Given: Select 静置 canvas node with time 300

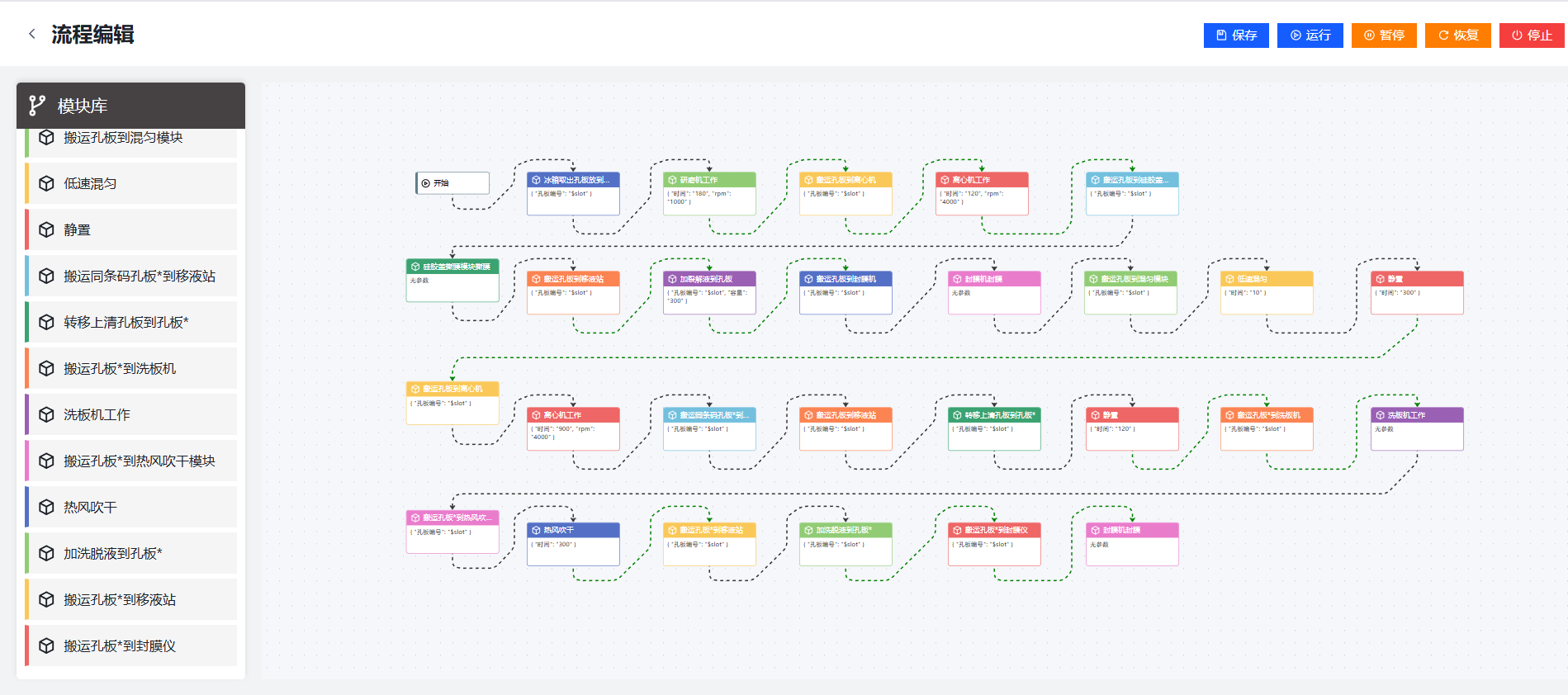Looking at the screenshot, I should [x=1417, y=292].
